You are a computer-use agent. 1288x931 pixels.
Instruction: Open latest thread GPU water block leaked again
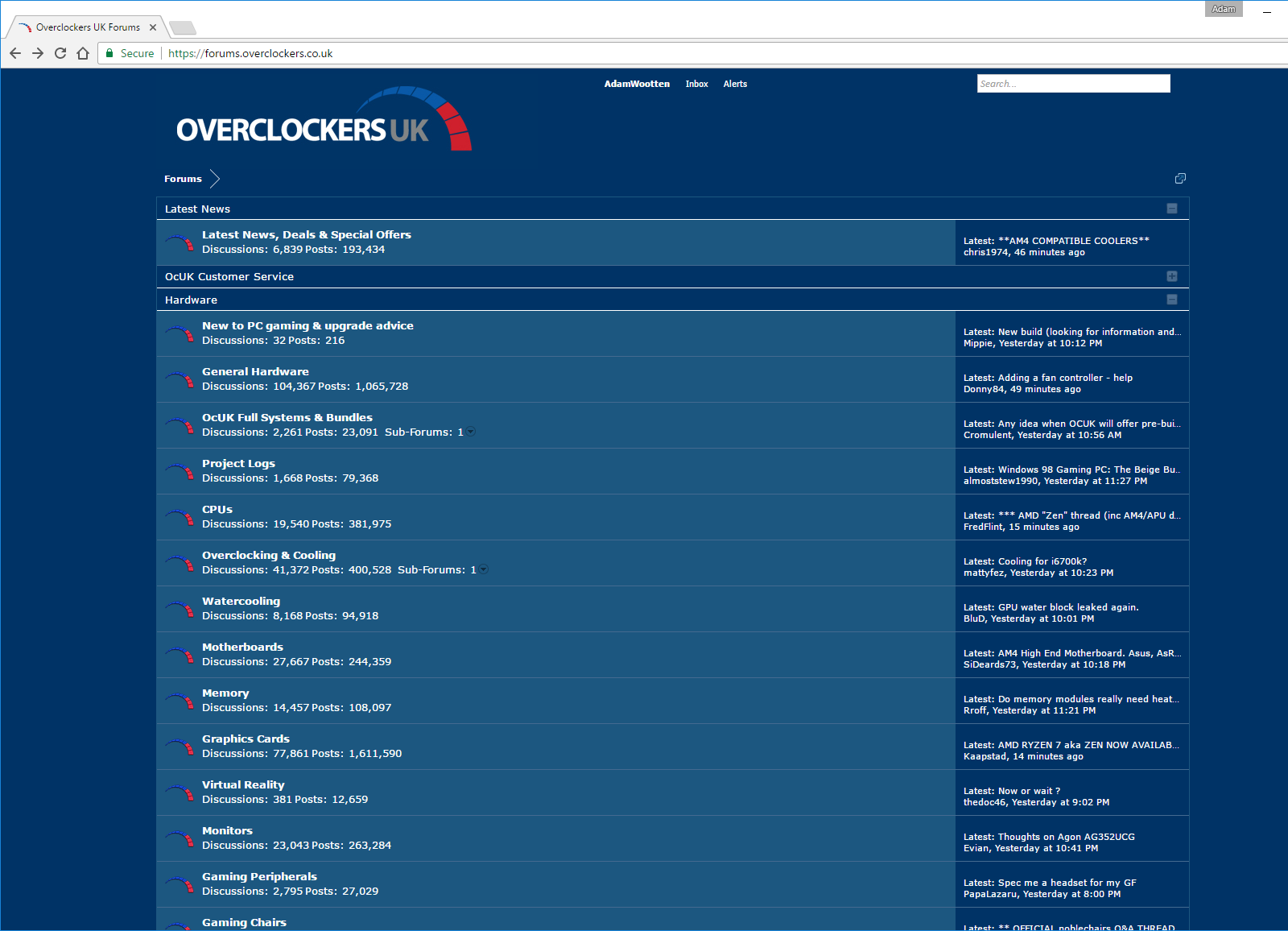pos(1068,607)
